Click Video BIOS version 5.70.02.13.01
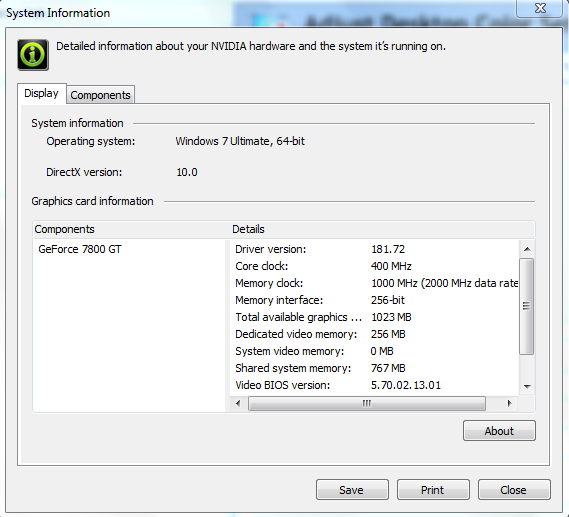This screenshot has height=517, width=569. (406, 385)
